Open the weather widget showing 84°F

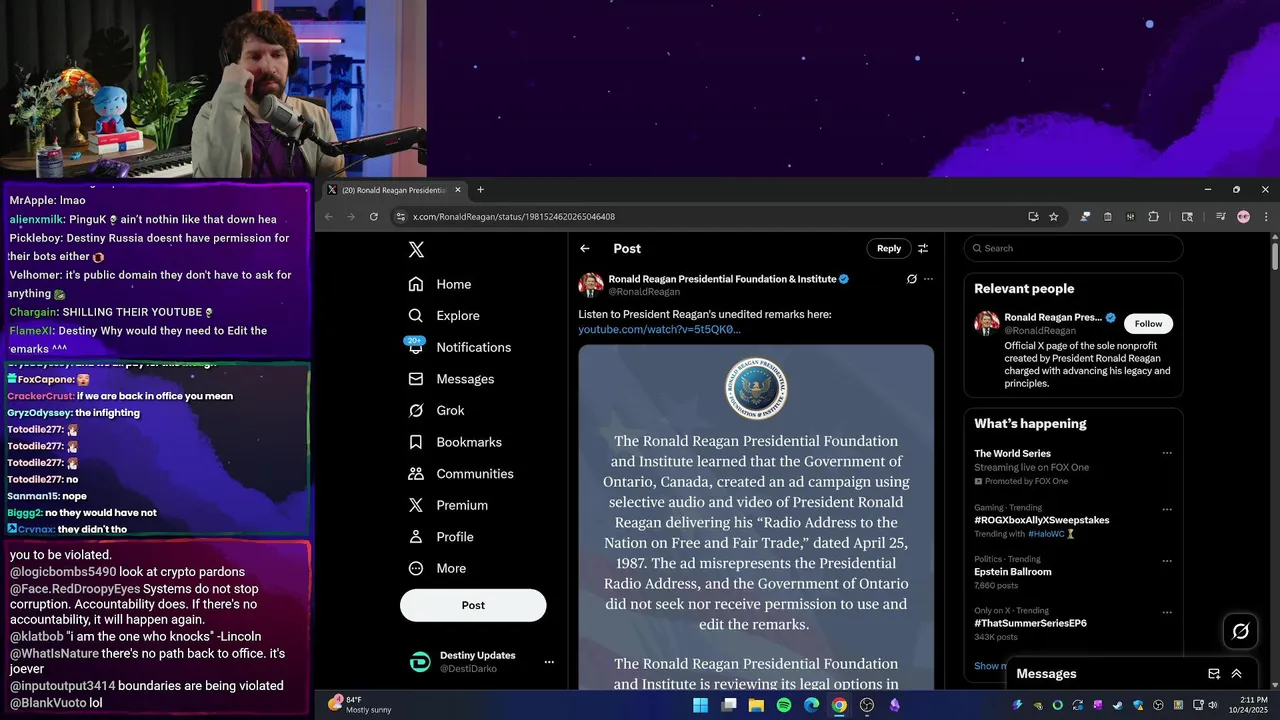[x=360, y=704]
